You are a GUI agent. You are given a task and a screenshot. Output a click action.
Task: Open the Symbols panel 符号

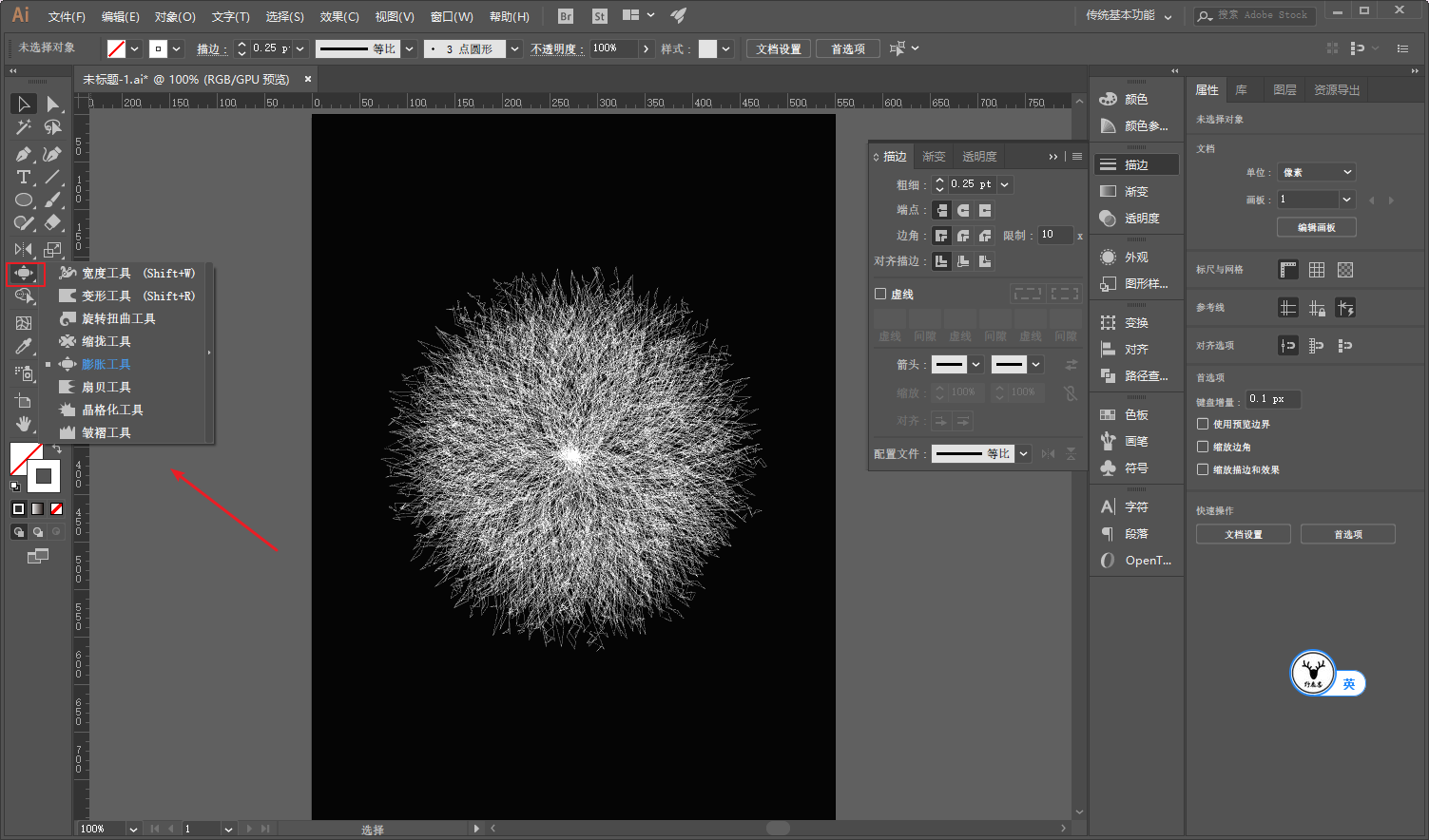pos(1135,468)
